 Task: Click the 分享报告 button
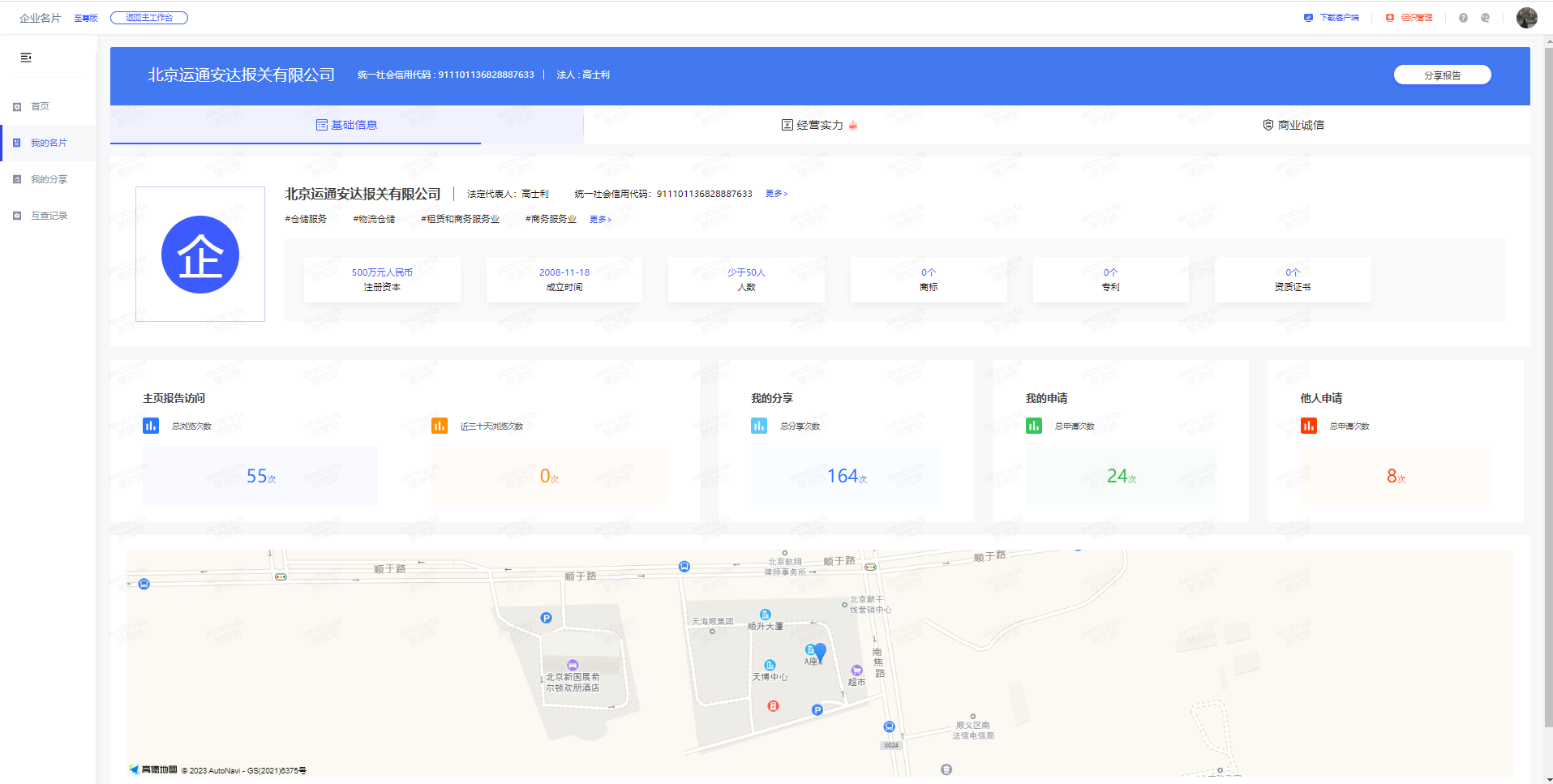(x=1442, y=75)
